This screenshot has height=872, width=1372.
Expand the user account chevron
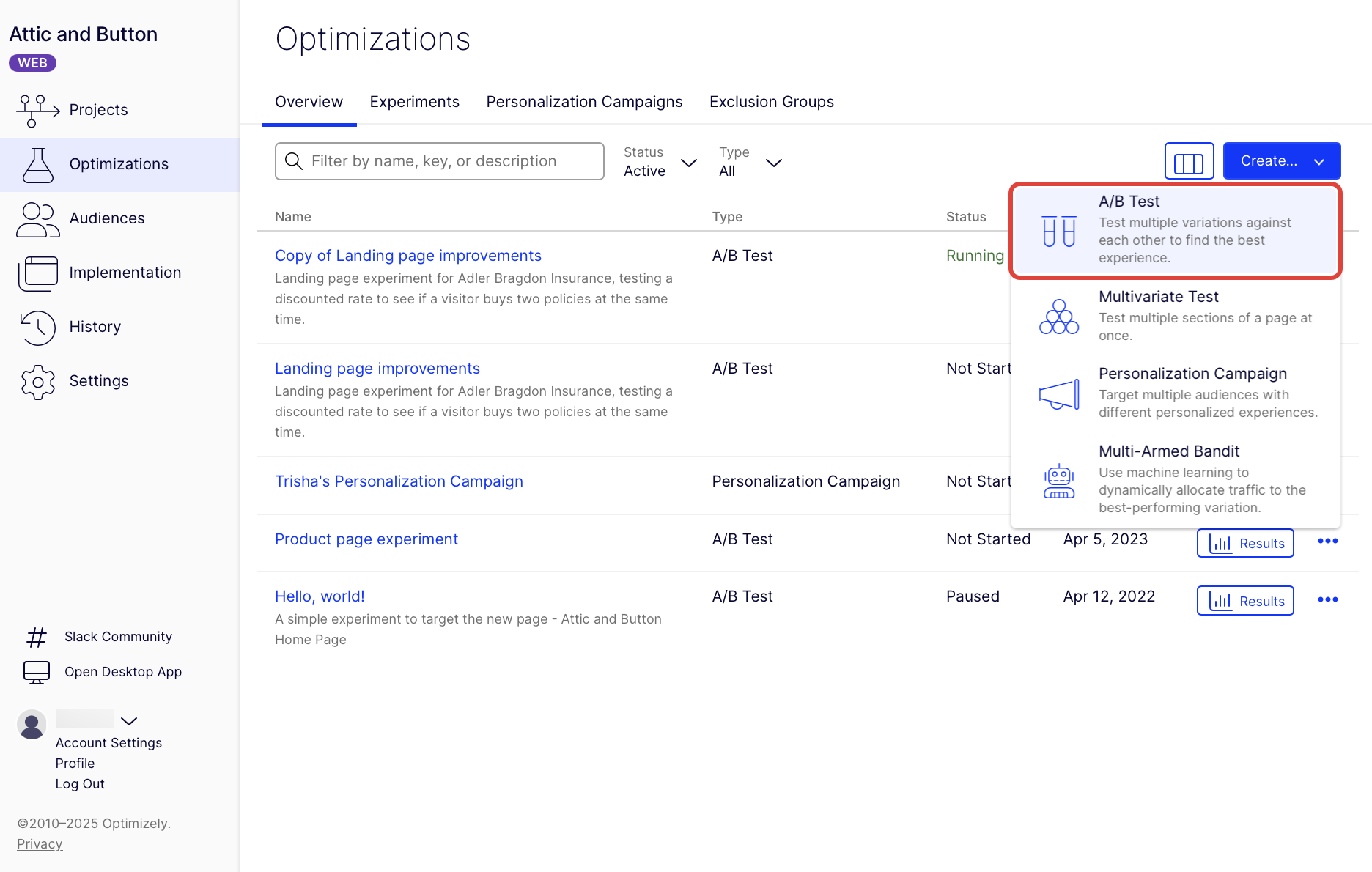(x=129, y=721)
